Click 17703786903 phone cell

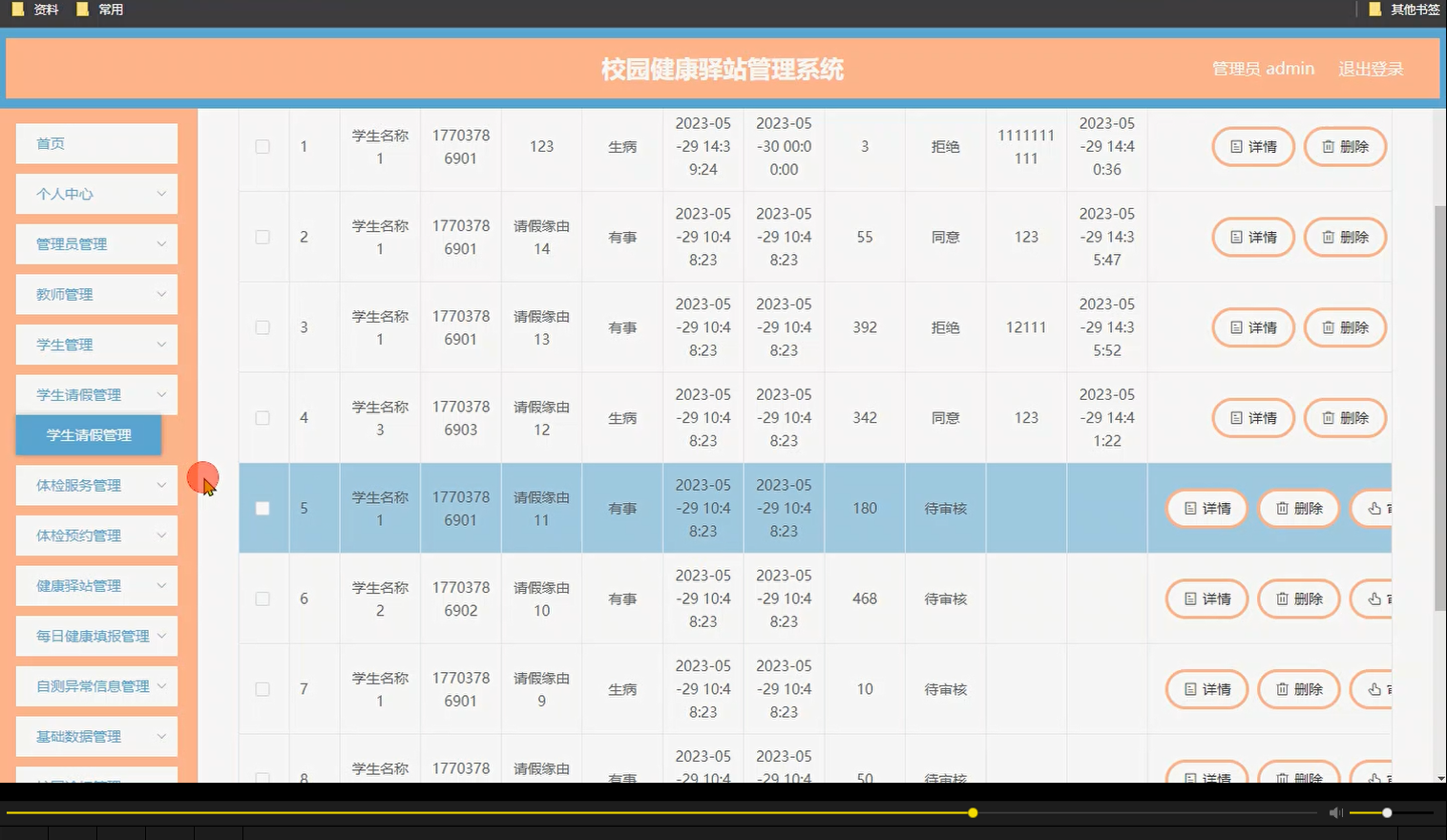[461, 418]
